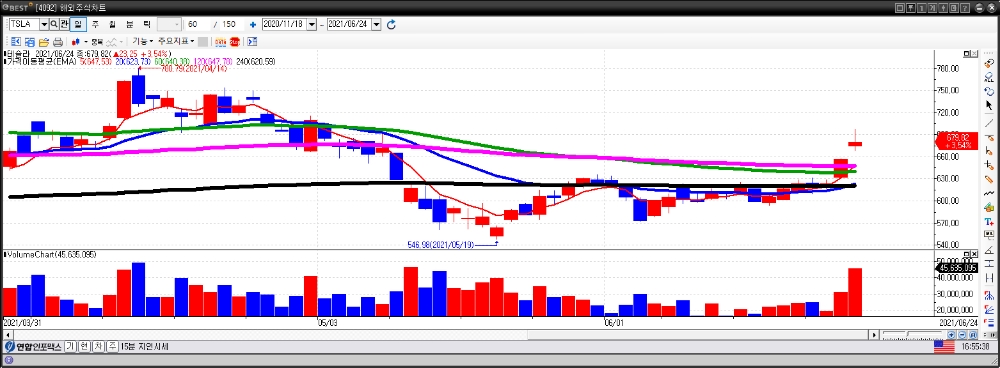Open the 기능 dropdown menu
This screenshot has height=368, width=1000.
[143, 42]
